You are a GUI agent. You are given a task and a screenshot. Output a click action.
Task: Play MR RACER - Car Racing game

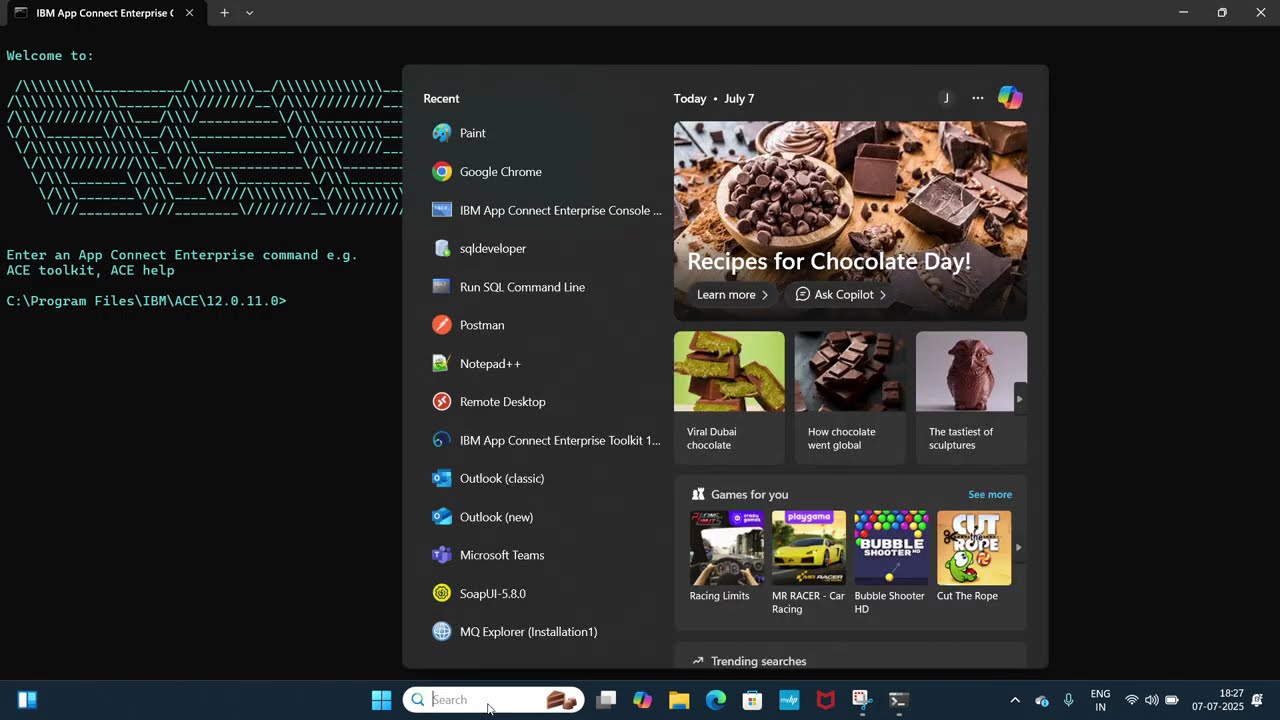point(809,563)
